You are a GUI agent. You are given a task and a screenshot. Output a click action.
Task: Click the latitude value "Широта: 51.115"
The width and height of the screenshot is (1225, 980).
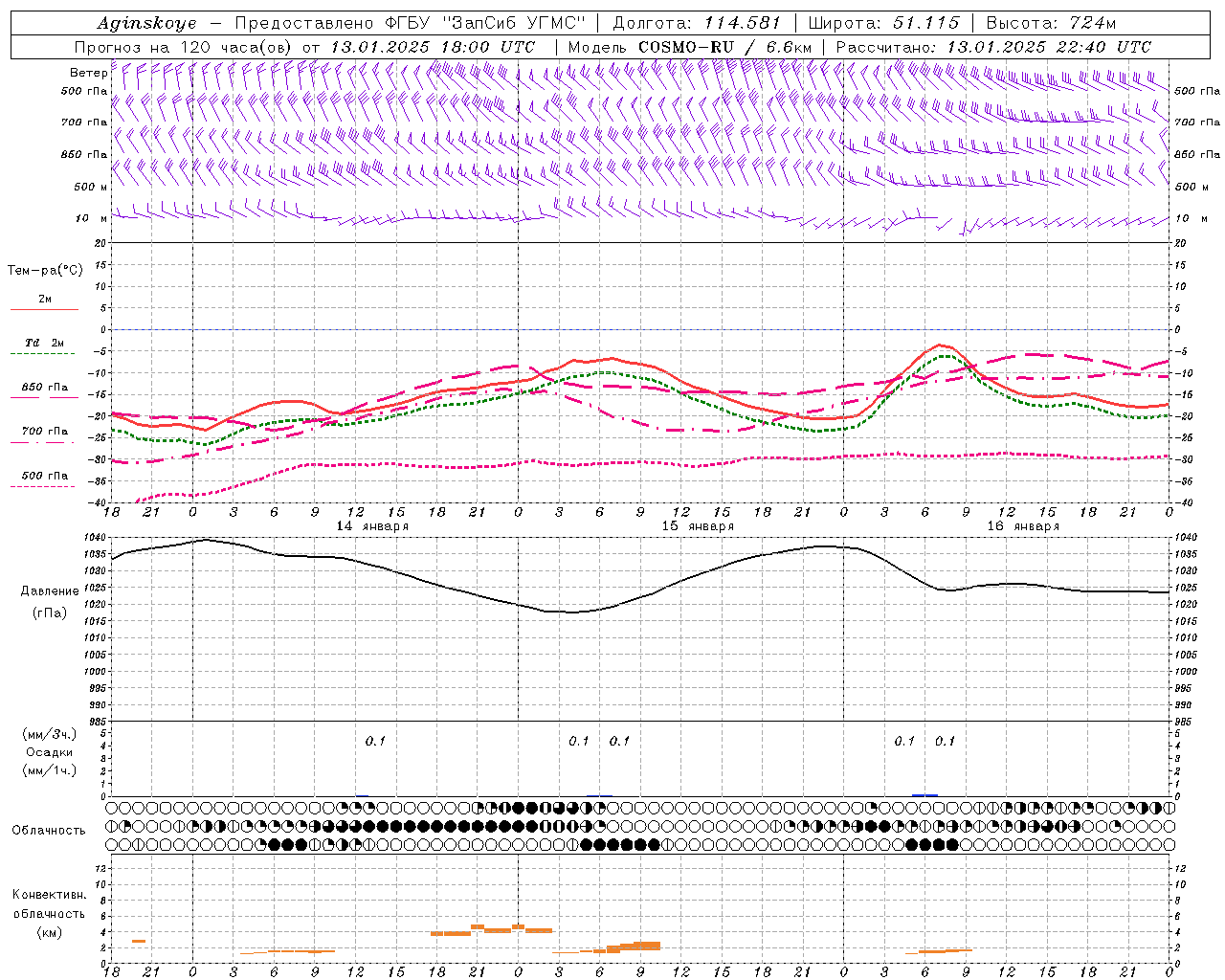[883, 23]
